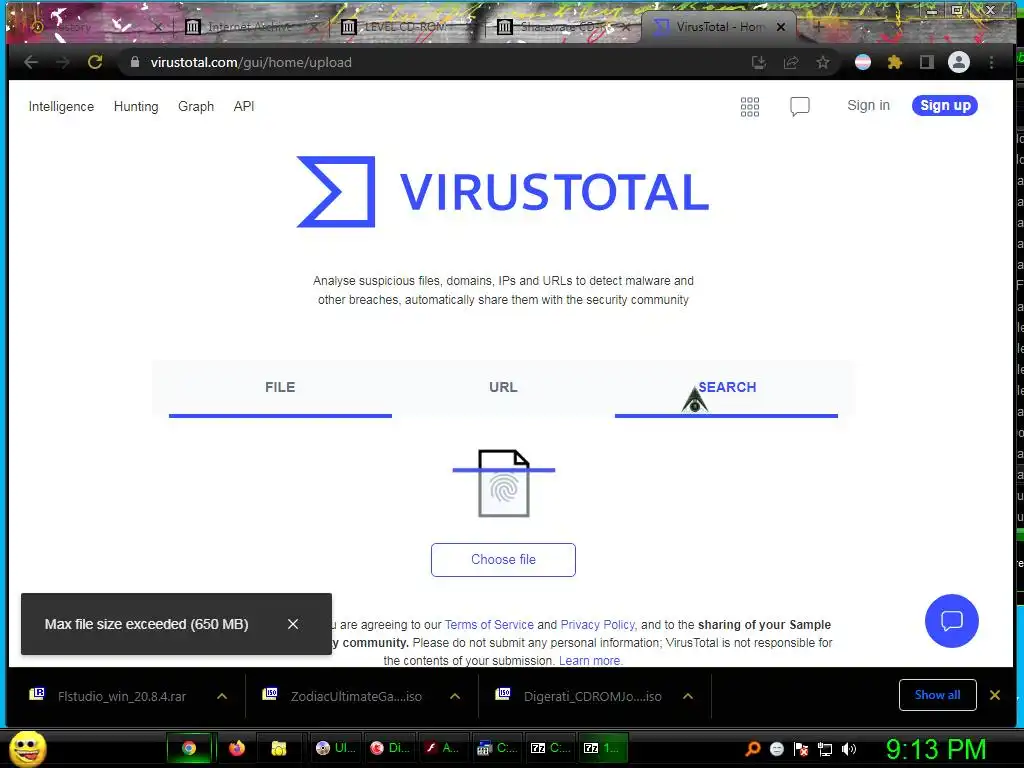The image size is (1024, 768).
Task: Open the API menu item
Action: click(244, 106)
